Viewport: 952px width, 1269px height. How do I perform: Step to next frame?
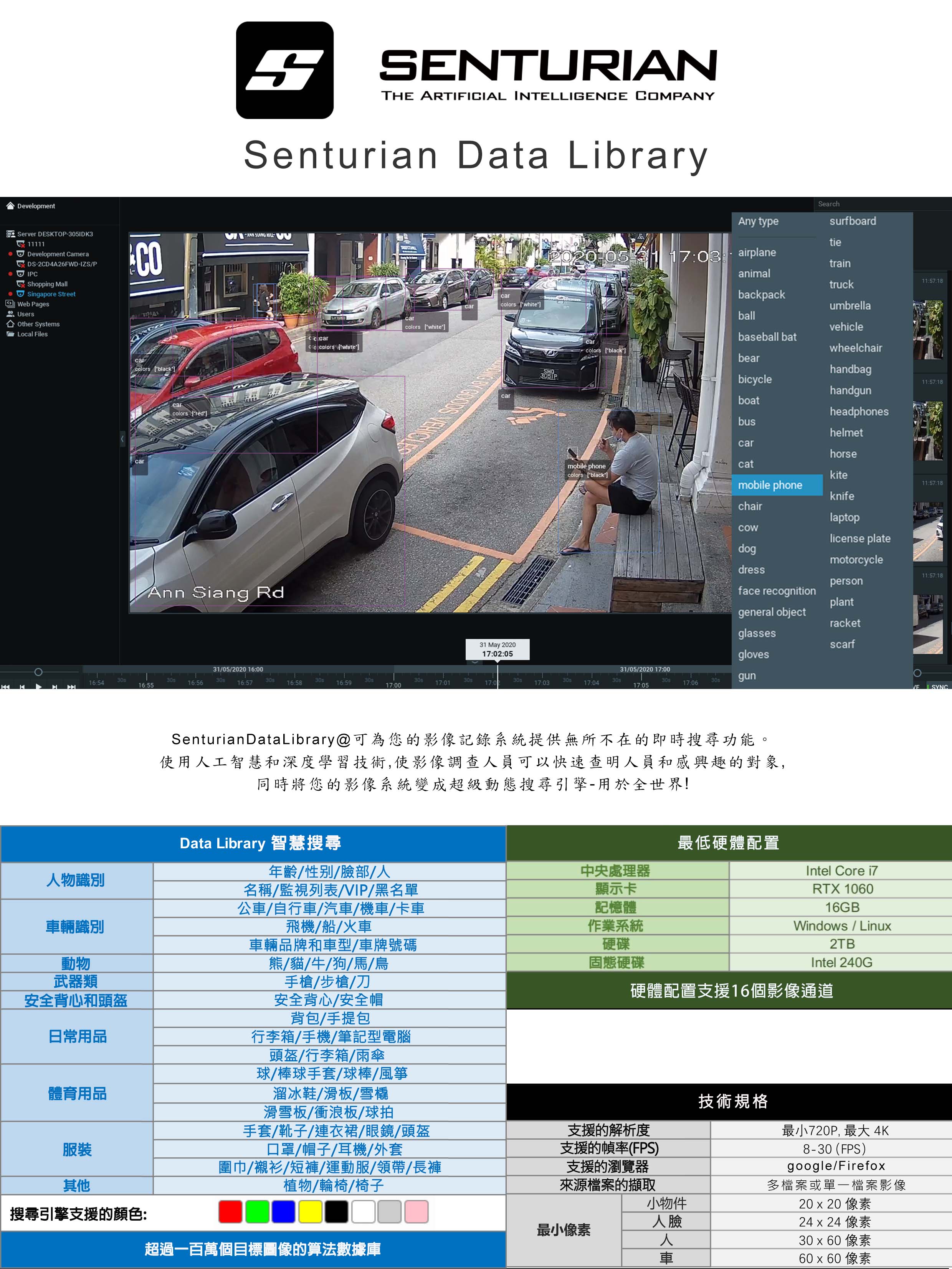55,686
